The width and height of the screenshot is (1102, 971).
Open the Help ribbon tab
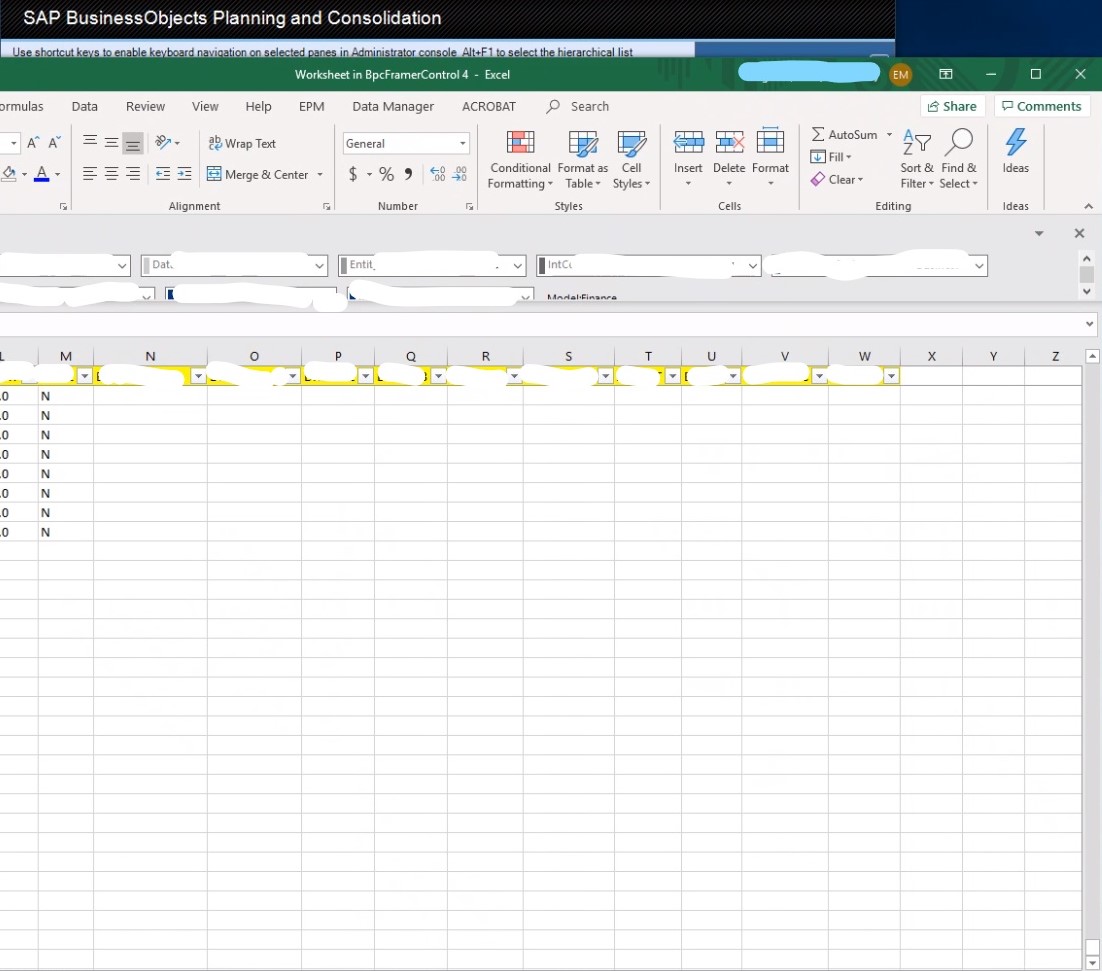[258, 106]
